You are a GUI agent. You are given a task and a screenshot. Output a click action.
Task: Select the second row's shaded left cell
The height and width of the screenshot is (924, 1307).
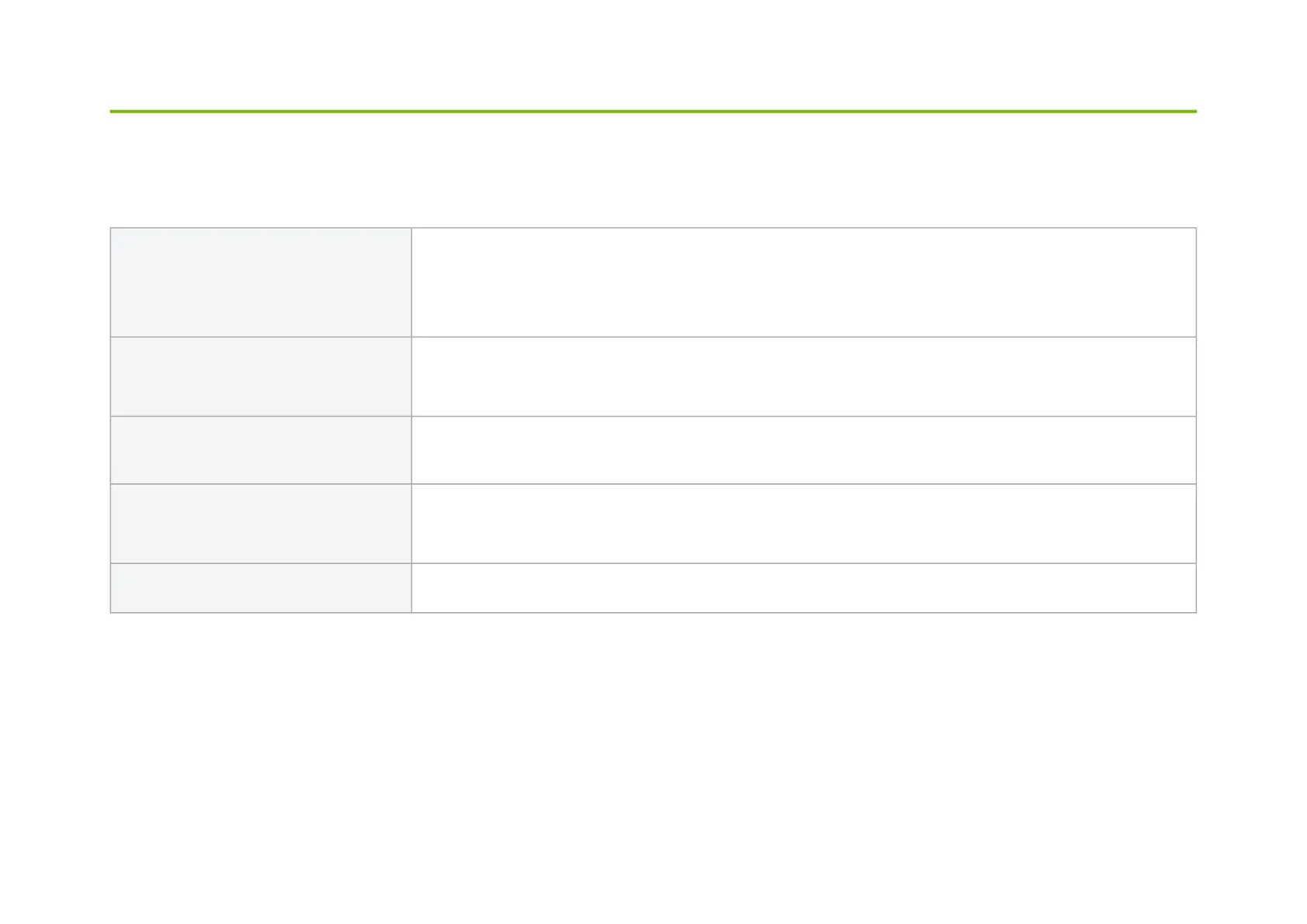click(261, 376)
